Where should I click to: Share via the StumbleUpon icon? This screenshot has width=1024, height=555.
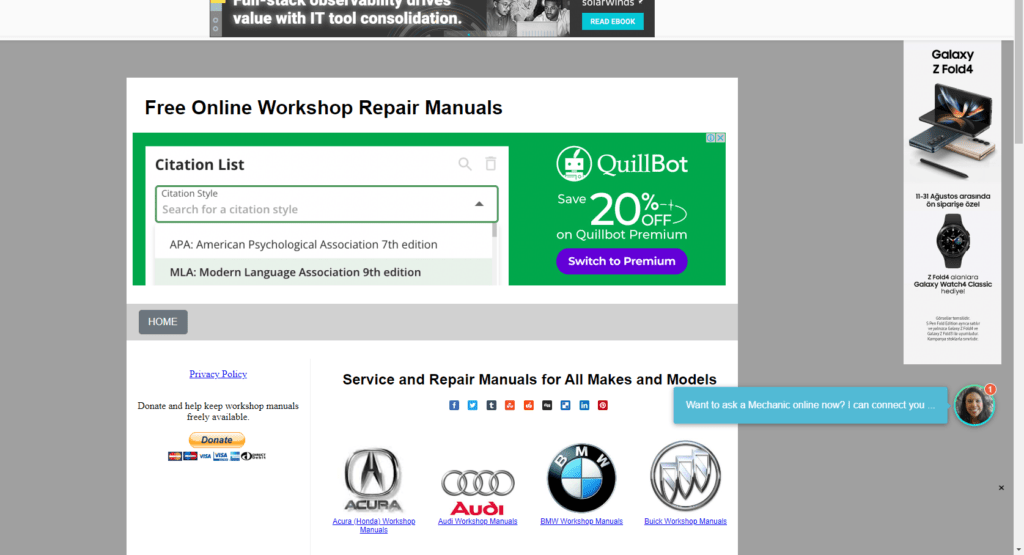(510, 405)
